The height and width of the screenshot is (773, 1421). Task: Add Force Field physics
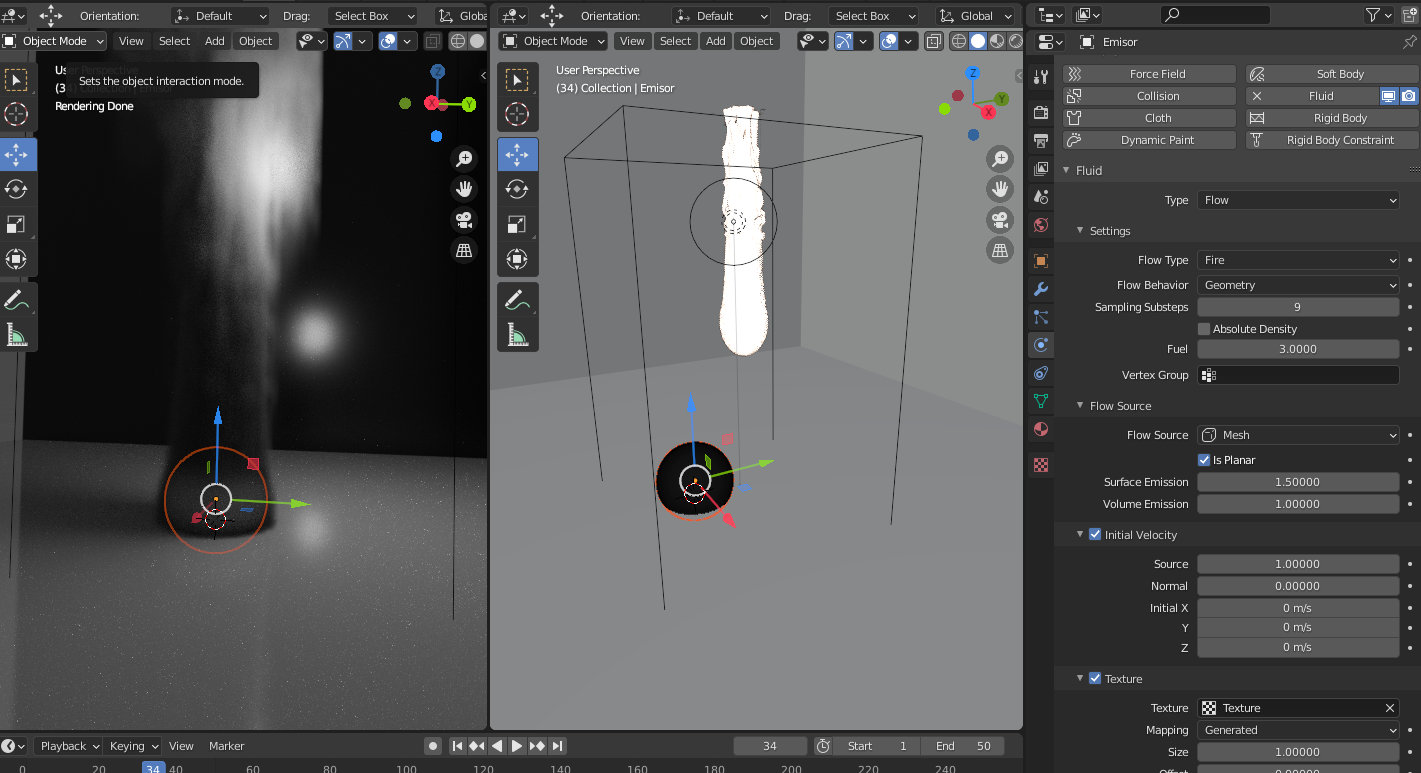pyautogui.click(x=1148, y=74)
